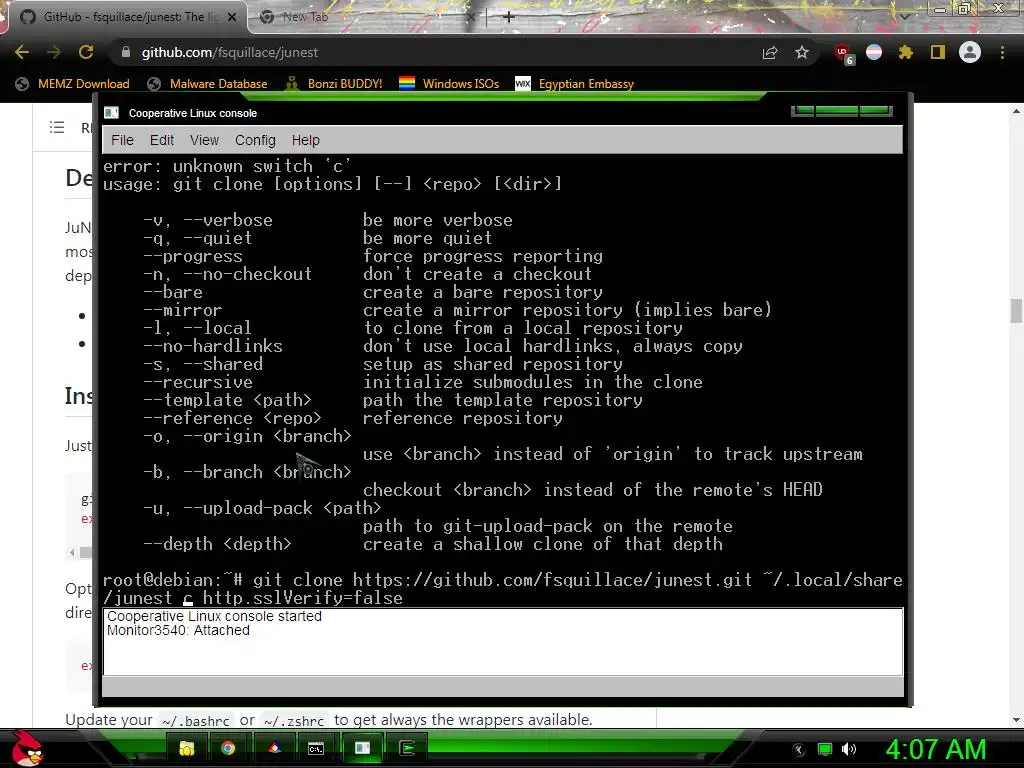
Task: Open the Windows ISOs bookmark
Action: point(449,84)
